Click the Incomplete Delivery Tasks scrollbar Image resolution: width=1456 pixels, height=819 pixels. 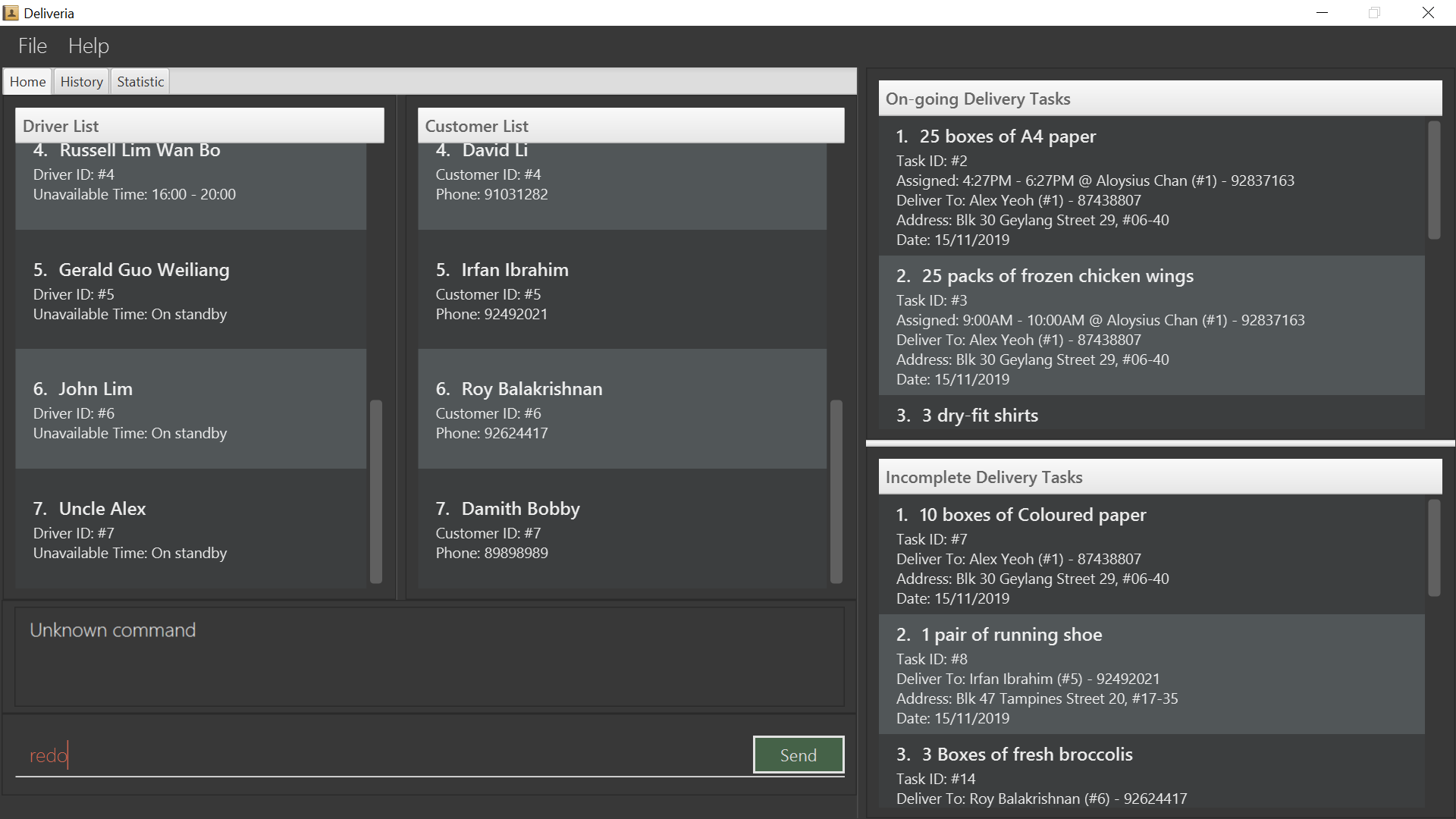(1433, 548)
